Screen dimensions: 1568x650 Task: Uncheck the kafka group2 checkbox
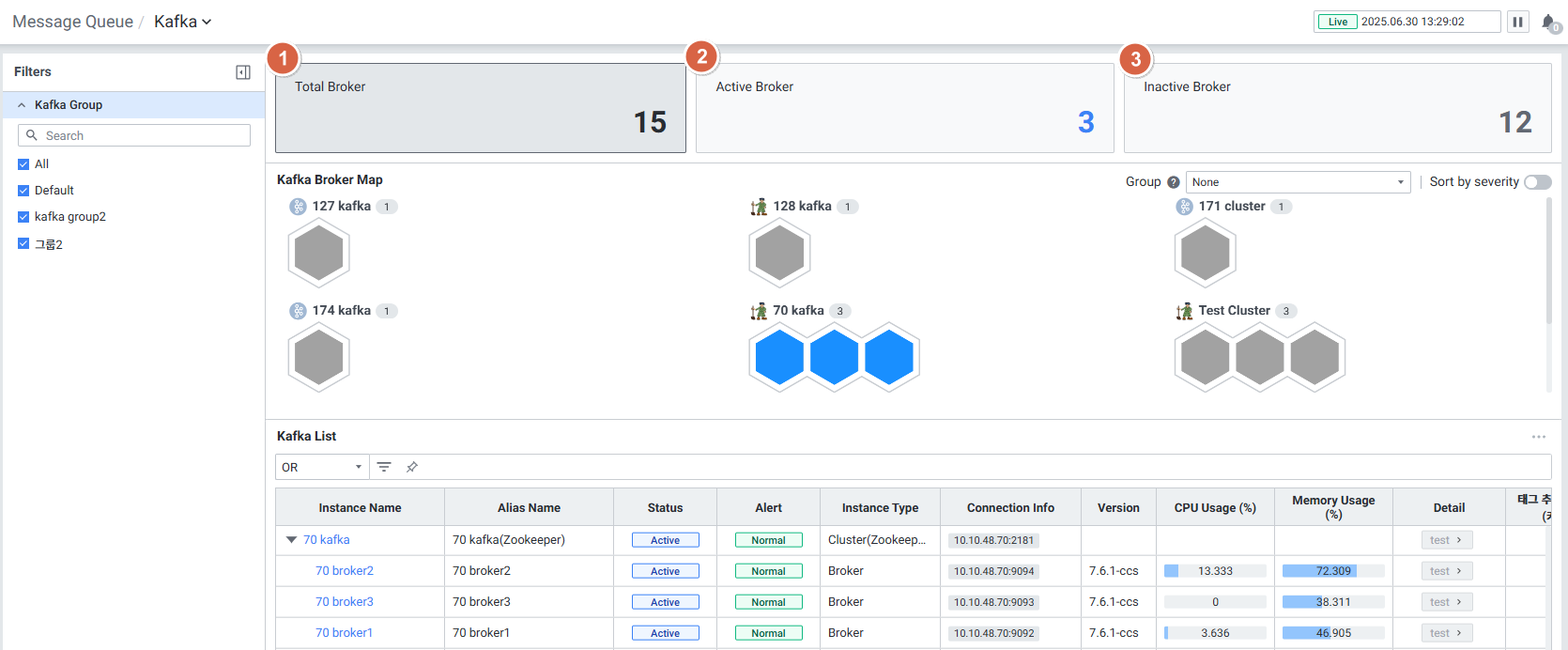pyautogui.click(x=23, y=217)
